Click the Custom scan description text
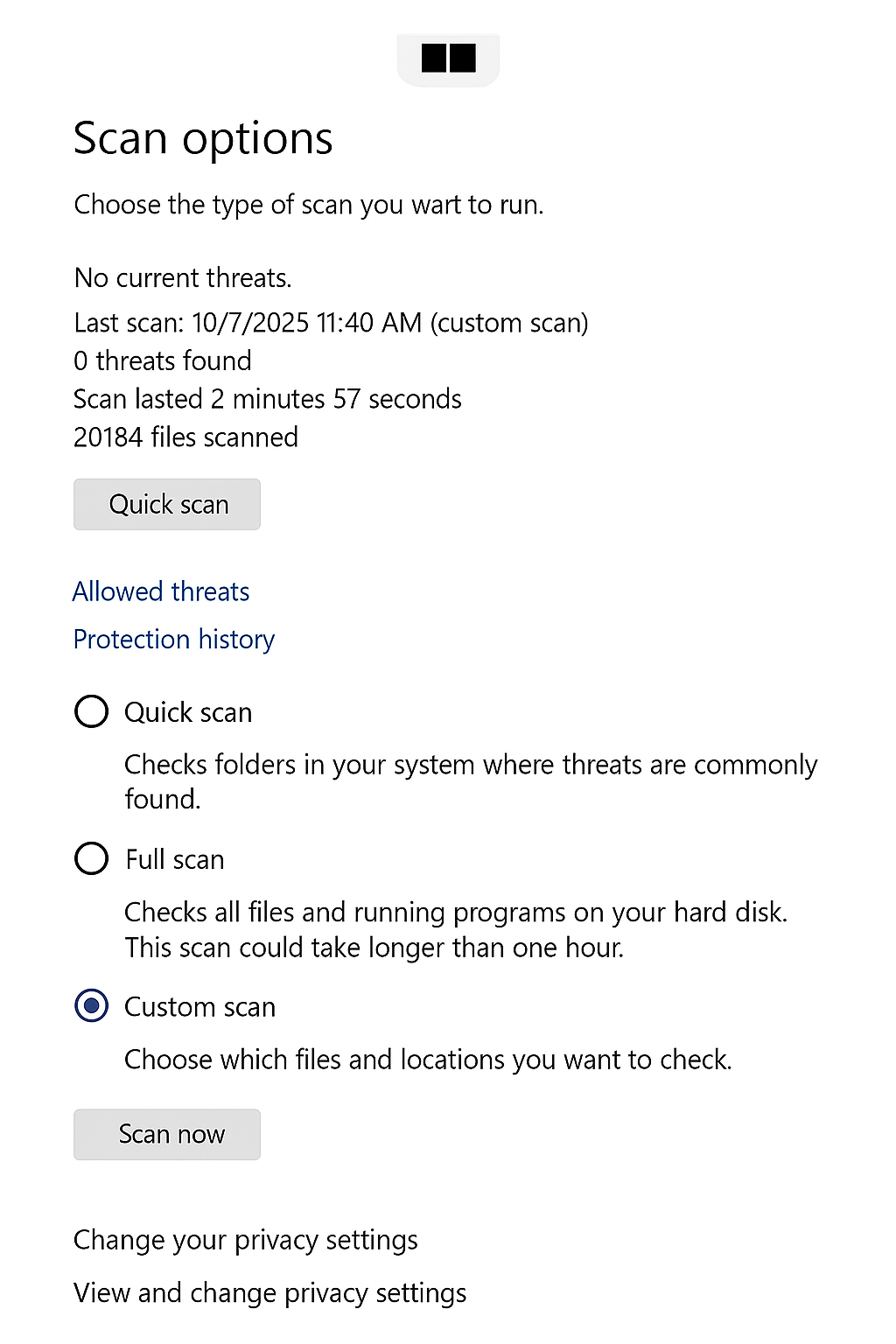Screen dimensions: 896x1344 click(428, 1060)
